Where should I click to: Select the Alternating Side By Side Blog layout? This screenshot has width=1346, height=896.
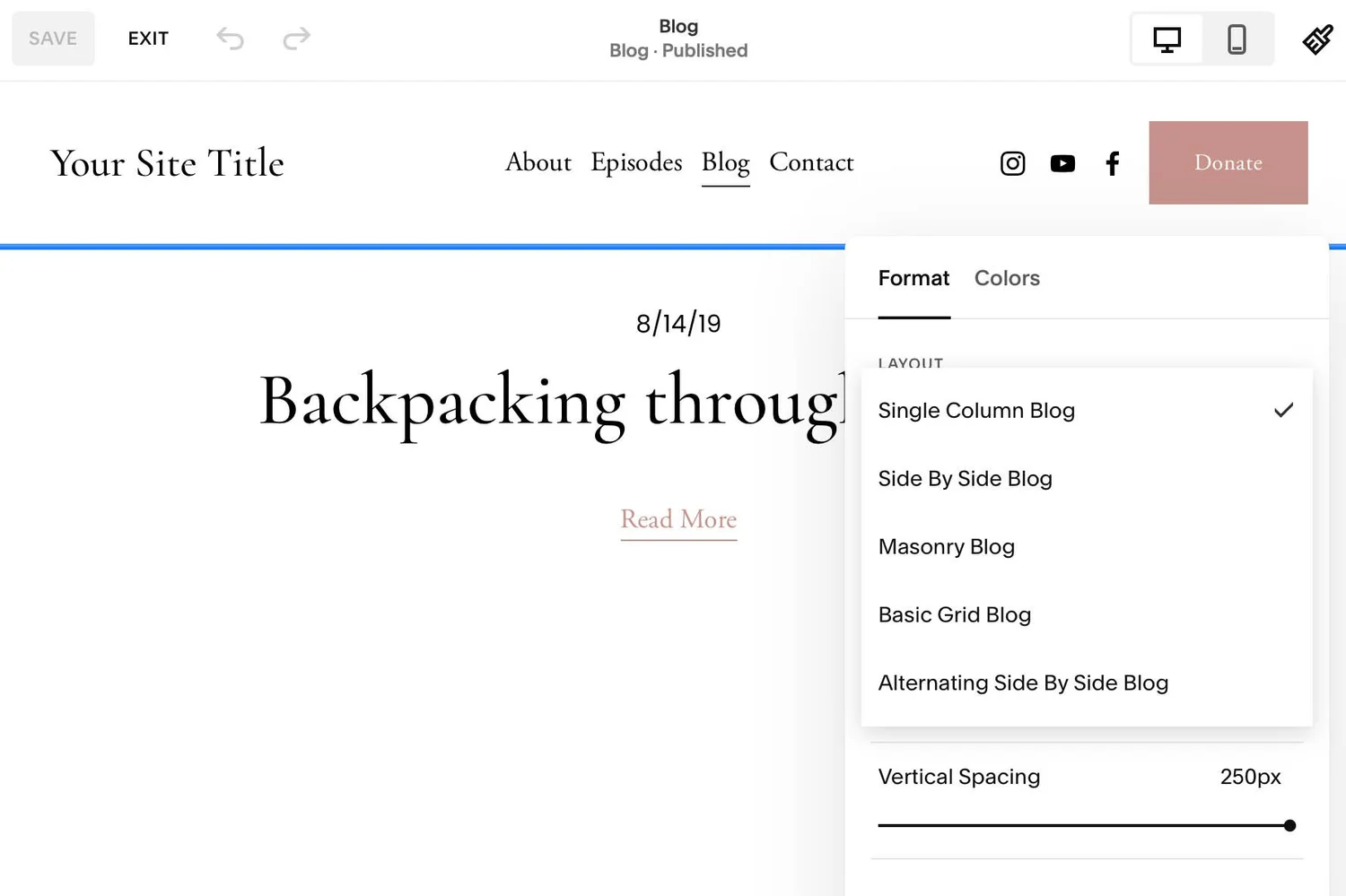tap(1023, 683)
